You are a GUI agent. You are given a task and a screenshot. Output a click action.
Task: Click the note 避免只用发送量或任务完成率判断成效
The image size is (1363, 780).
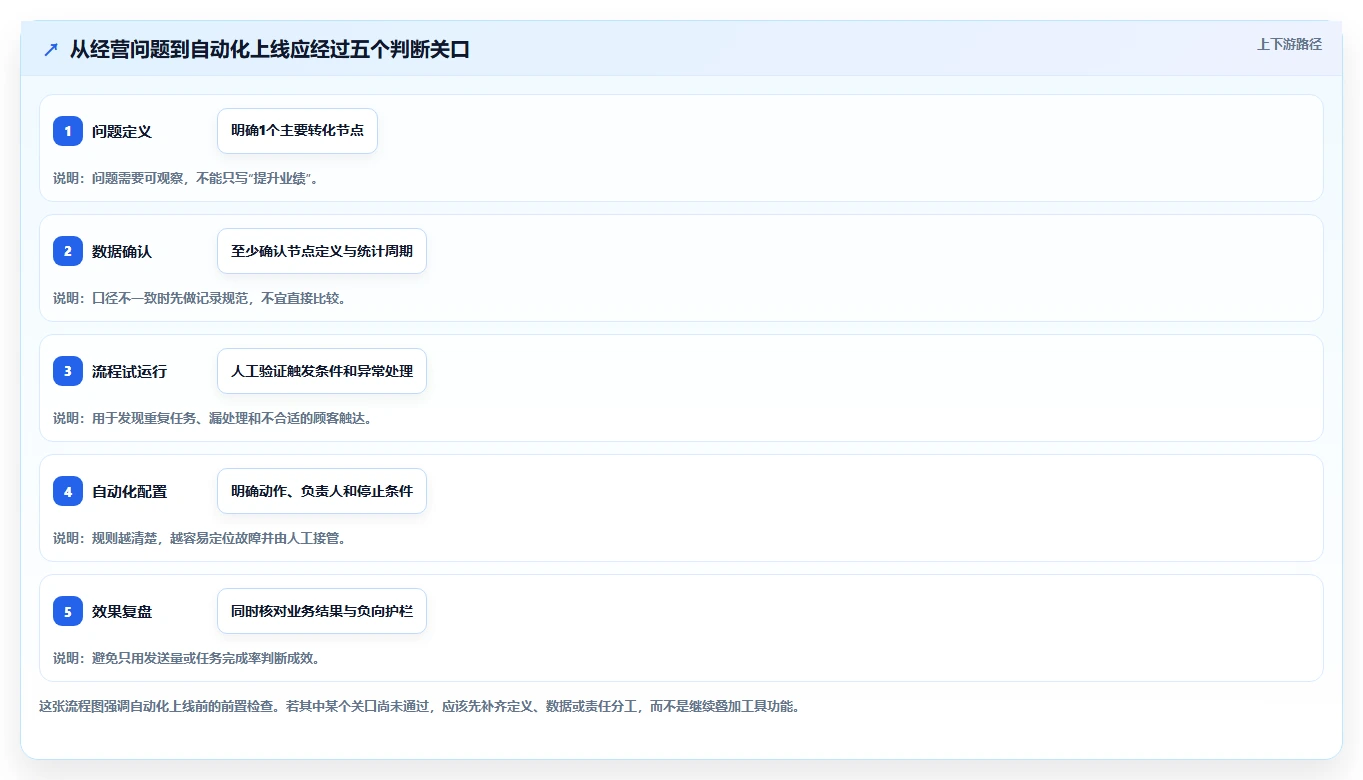click(x=186, y=658)
